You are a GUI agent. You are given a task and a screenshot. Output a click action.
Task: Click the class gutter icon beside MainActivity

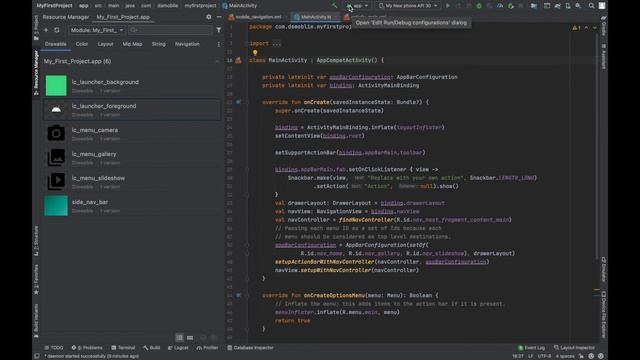pos(238,60)
